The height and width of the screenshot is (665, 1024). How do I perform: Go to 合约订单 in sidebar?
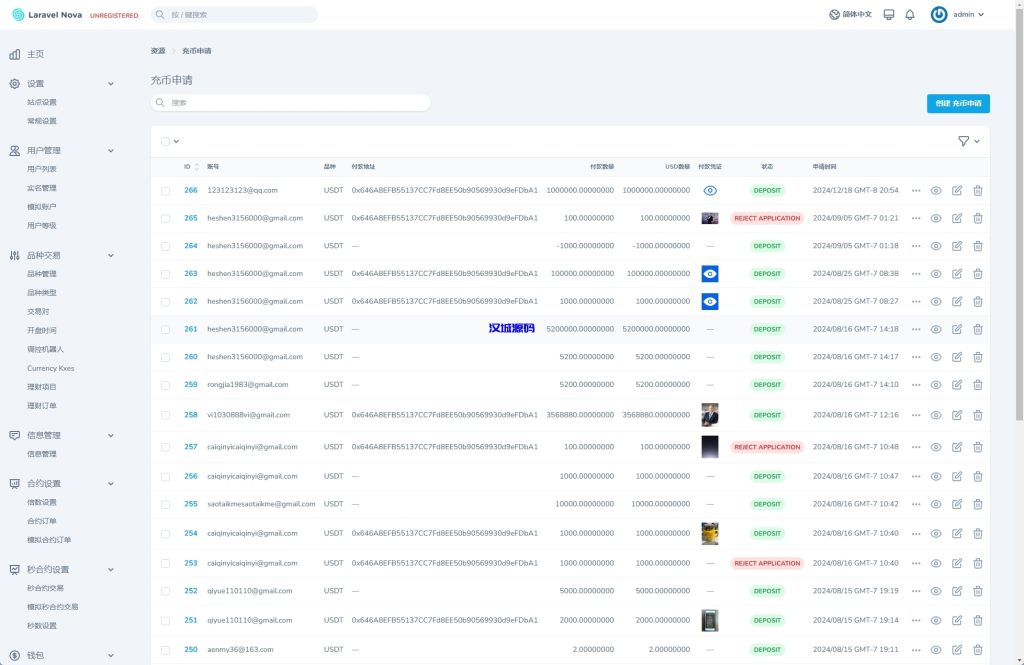pyautogui.click(x=42, y=521)
